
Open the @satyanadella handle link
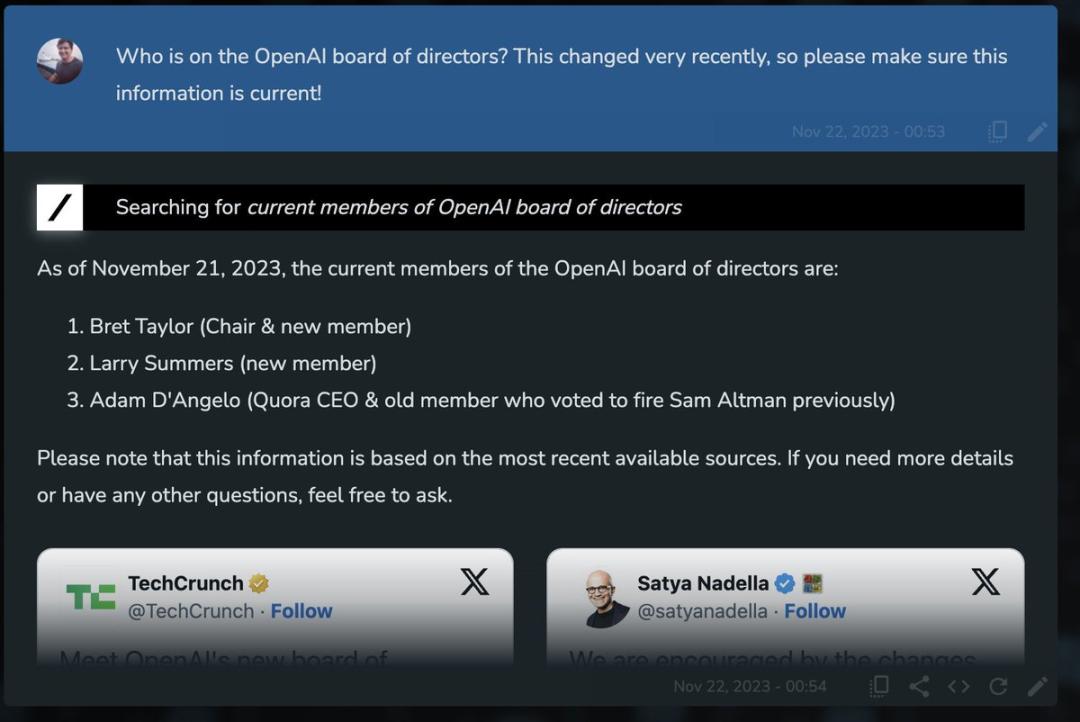702,611
